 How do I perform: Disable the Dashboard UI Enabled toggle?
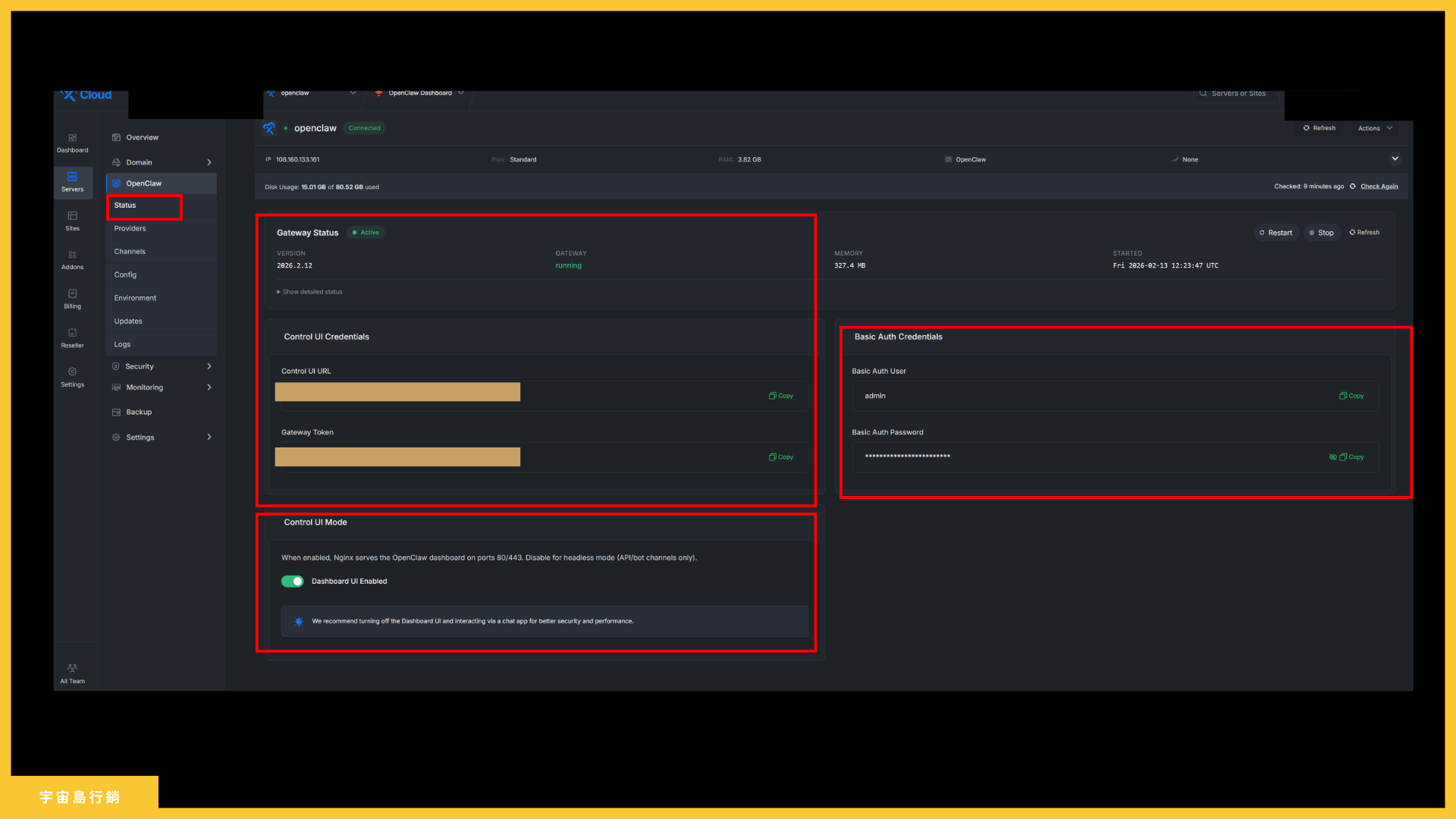tap(292, 581)
